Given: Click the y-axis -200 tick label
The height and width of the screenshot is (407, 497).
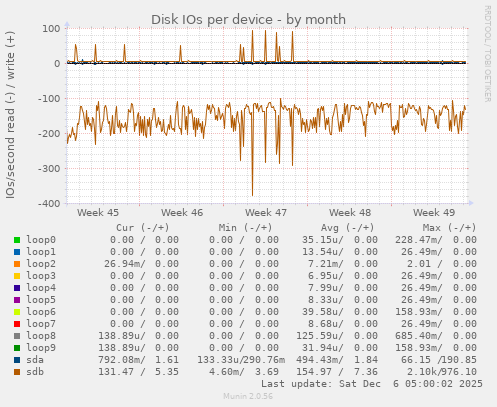Looking at the screenshot, I should (49, 134).
